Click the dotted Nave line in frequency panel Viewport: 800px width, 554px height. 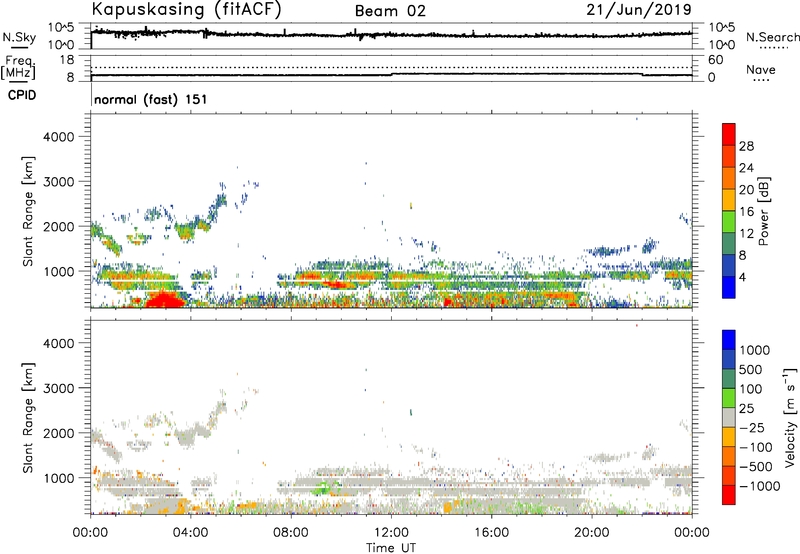(391, 67)
